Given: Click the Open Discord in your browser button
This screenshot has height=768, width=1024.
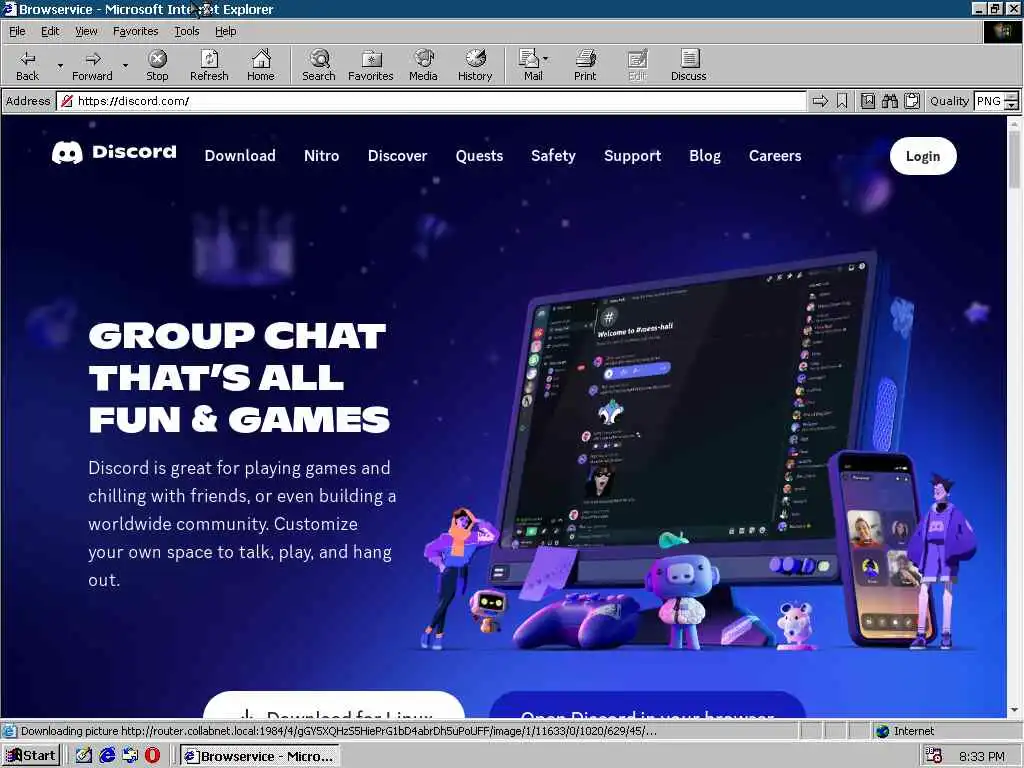Looking at the screenshot, I should (647, 705).
